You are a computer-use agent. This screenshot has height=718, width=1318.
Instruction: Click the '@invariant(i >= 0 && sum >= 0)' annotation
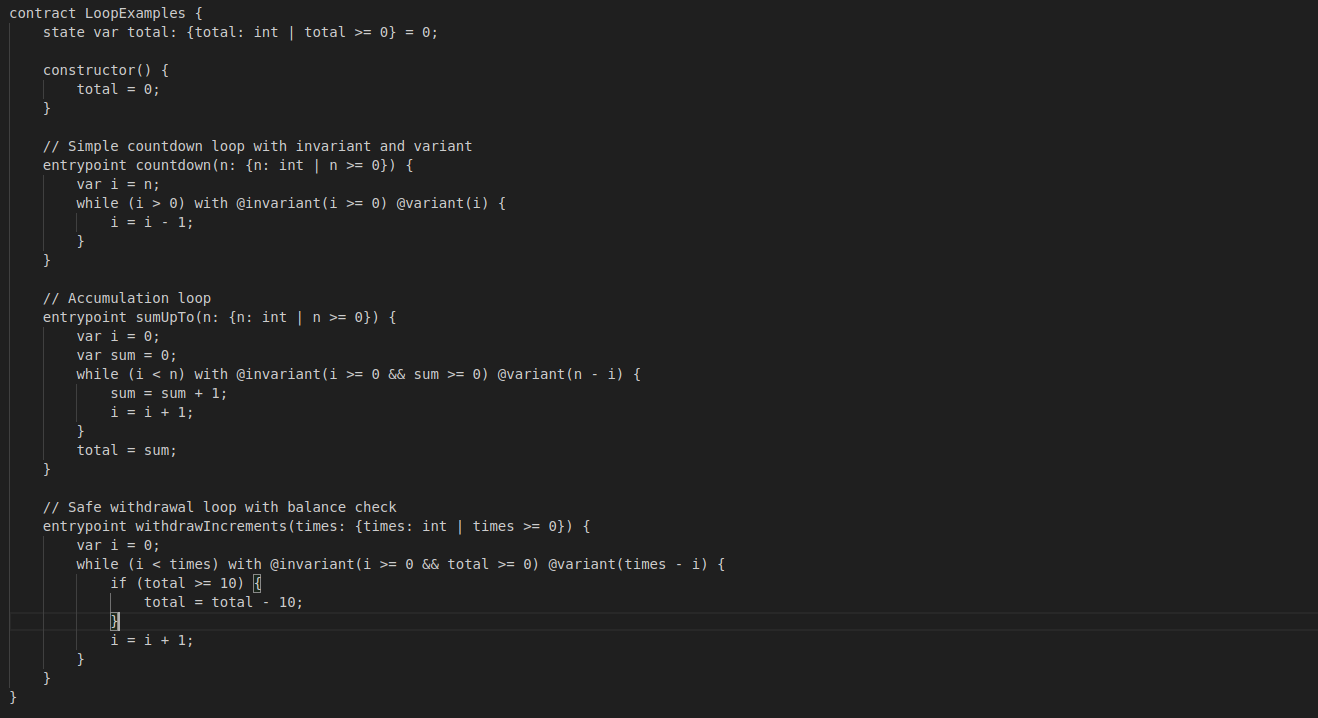point(362,374)
